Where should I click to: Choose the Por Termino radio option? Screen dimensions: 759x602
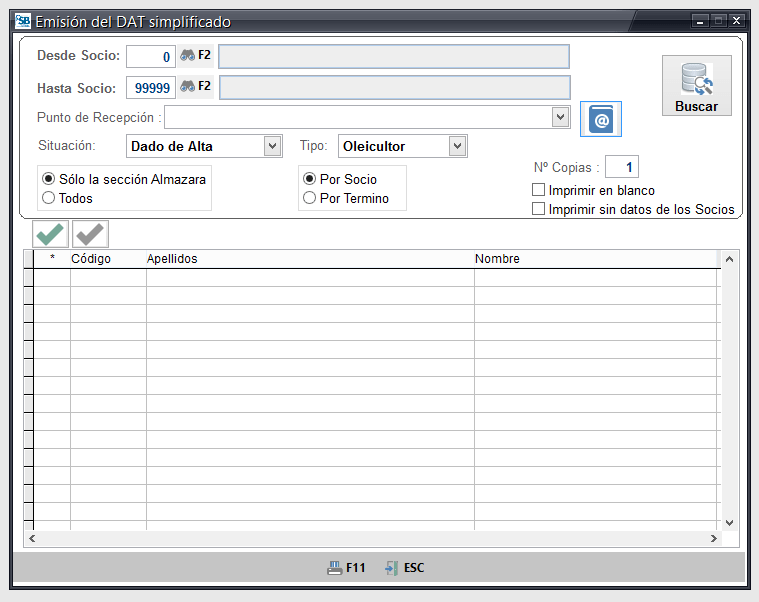click(309, 198)
